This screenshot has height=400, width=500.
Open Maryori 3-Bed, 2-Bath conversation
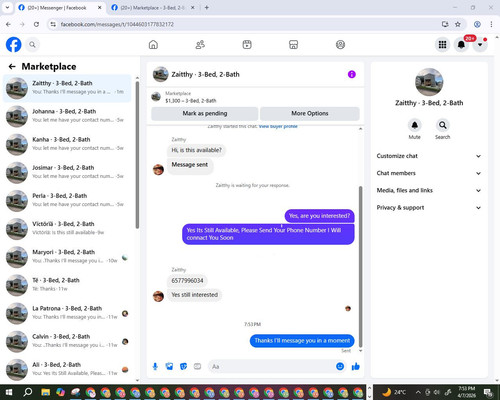coord(67,257)
